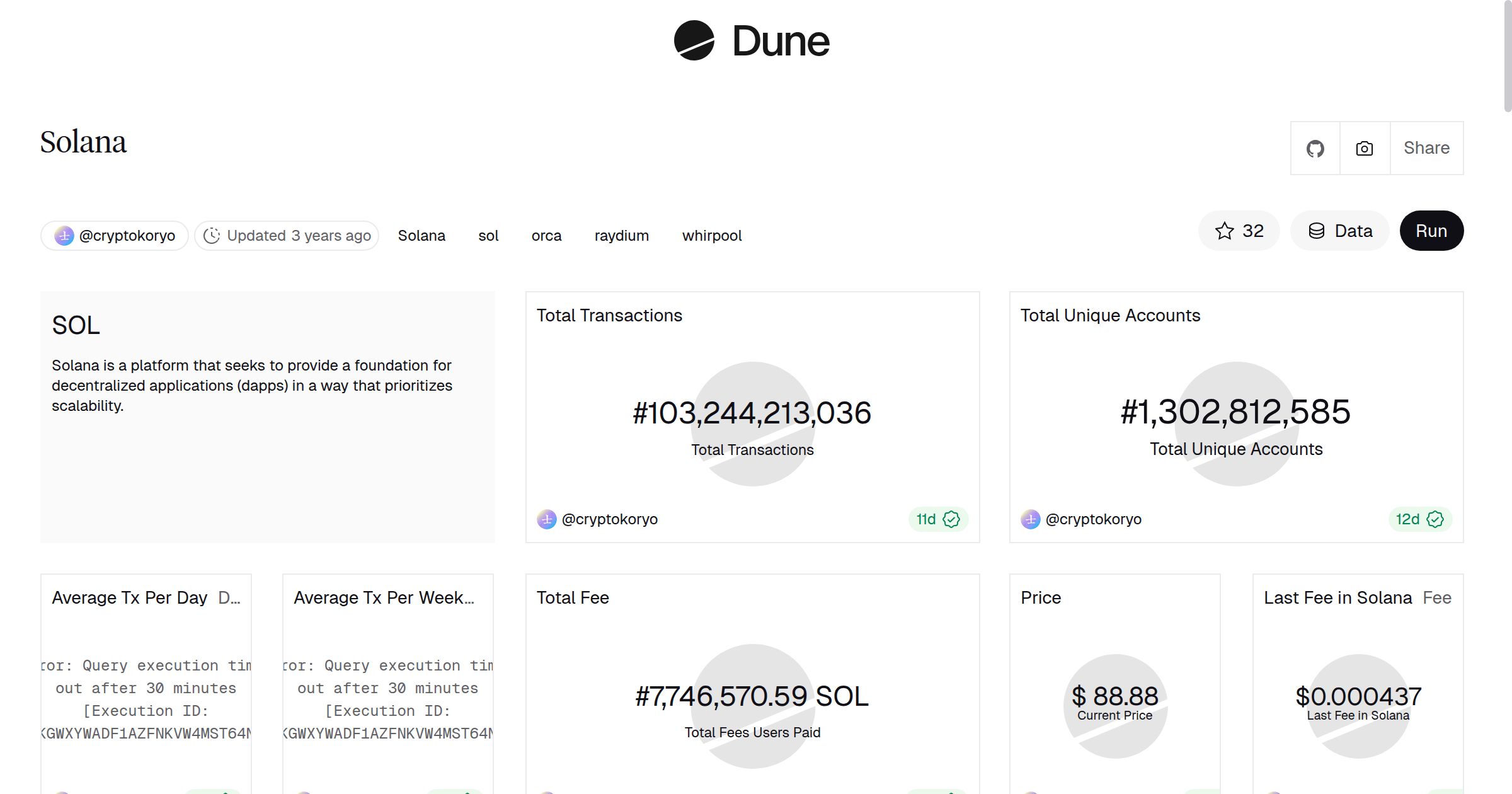Open the GitHub icon button
The width and height of the screenshot is (1512, 794).
(x=1315, y=148)
